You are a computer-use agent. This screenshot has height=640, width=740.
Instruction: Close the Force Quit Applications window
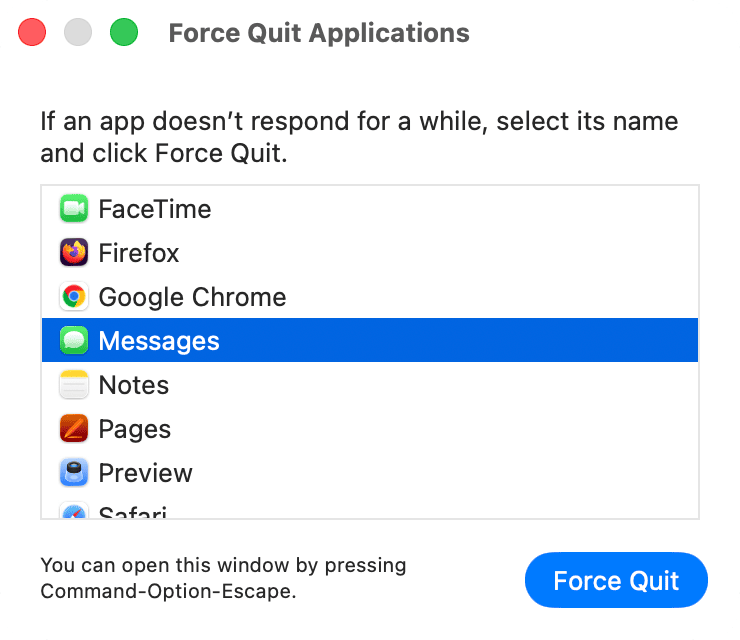point(33,33)
